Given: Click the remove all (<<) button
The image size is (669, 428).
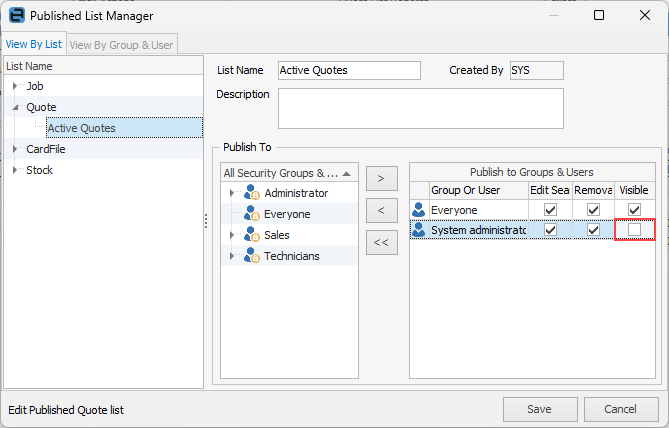Looking at the screenshot, I should (x=381, y=242).
